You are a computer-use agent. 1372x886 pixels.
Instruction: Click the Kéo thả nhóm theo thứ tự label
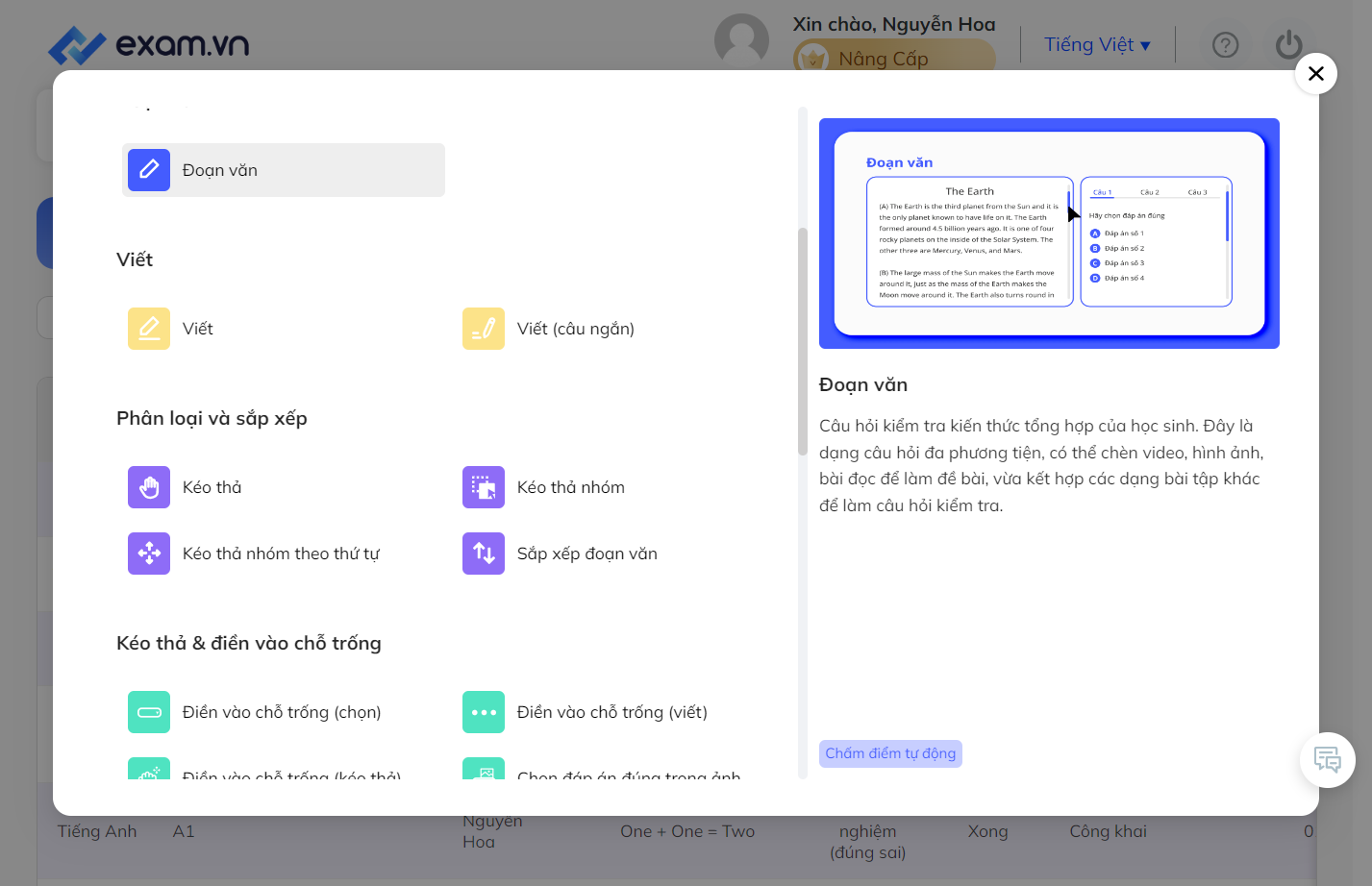[281, 554]
